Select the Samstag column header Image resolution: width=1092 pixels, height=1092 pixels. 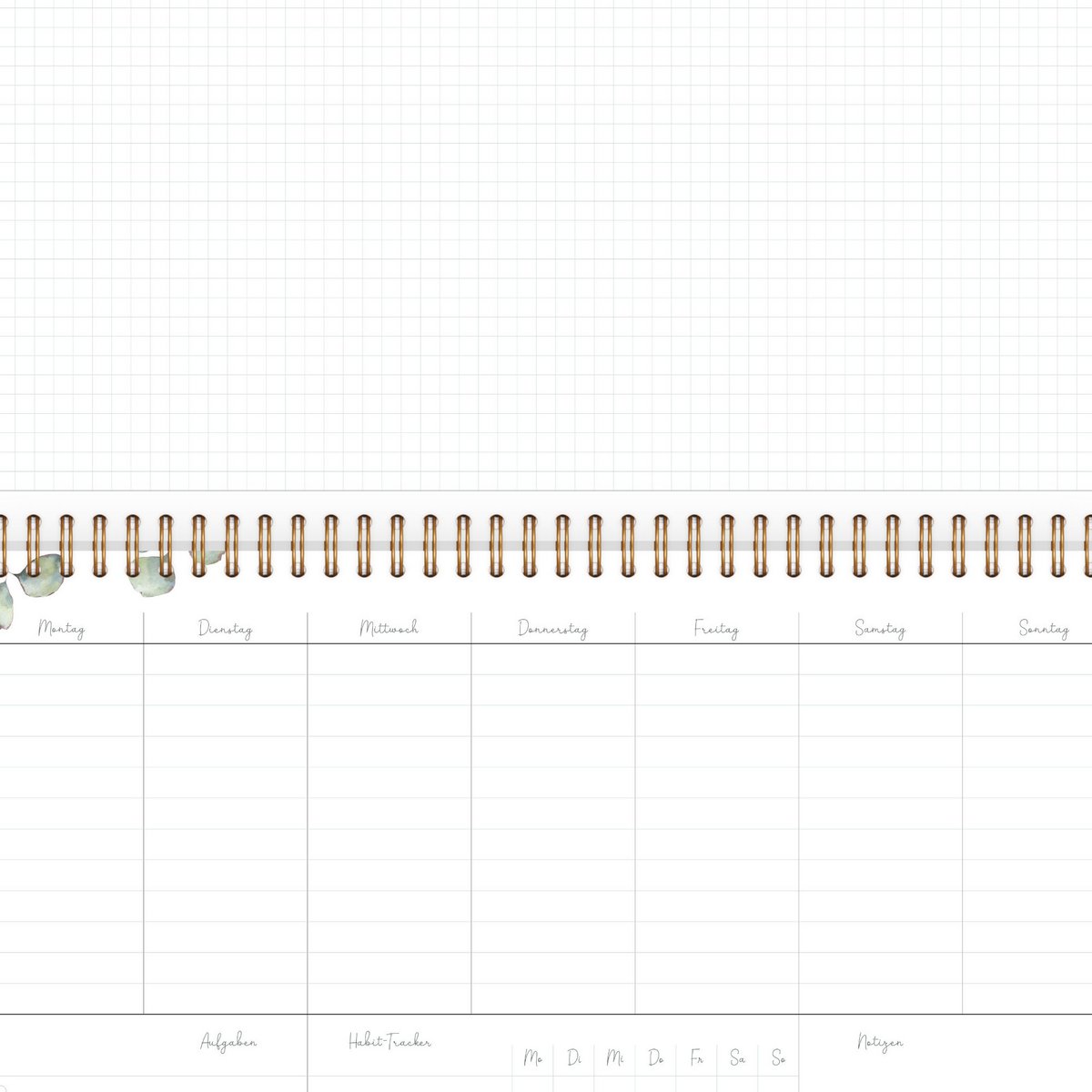[x=880, y=628]
